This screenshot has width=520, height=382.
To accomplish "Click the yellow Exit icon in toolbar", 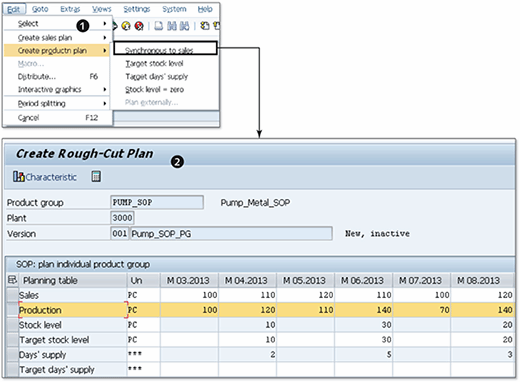I will (x=126, y=26).
